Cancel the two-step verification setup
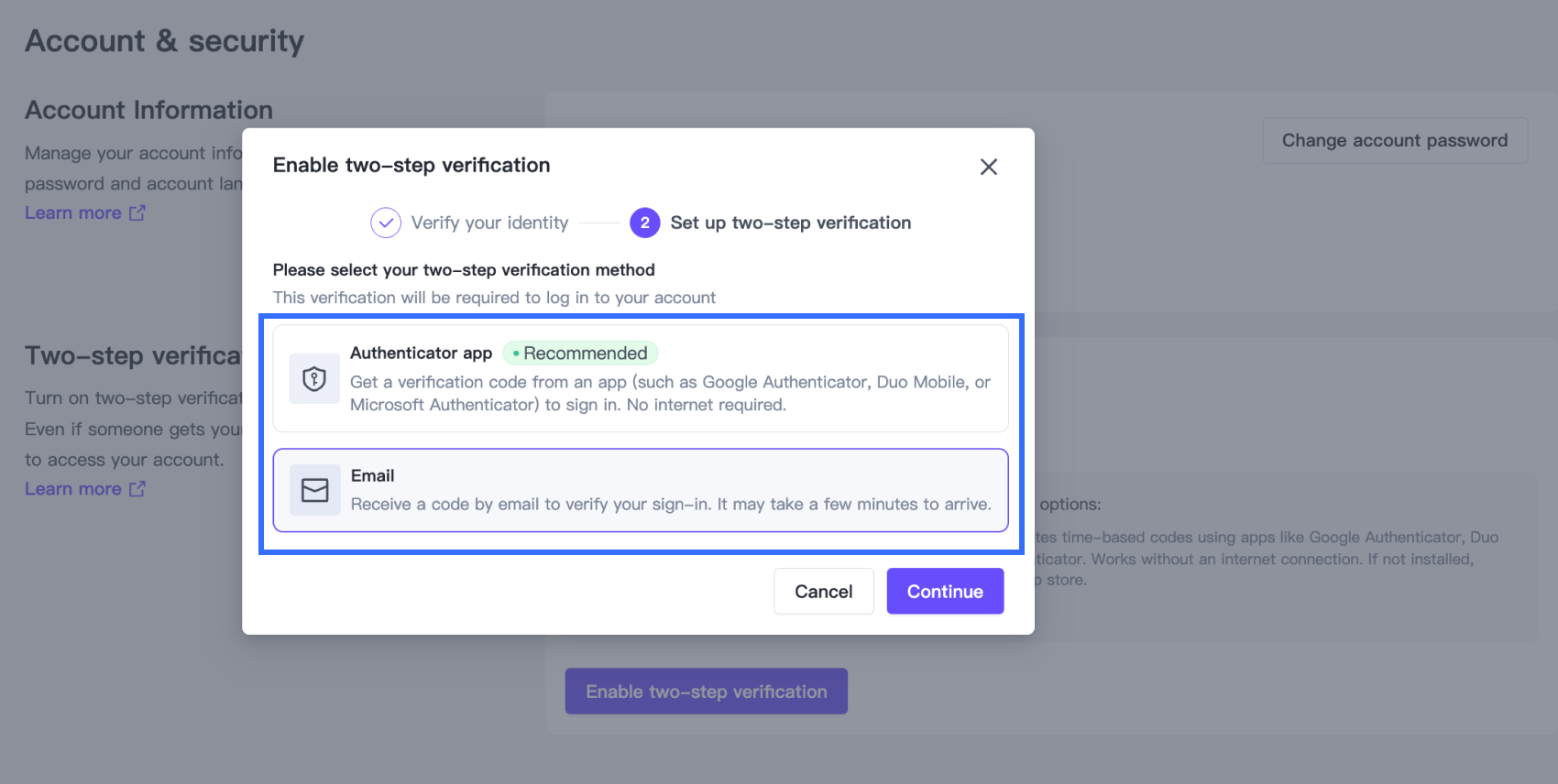Image resolution: width=1558 pixels, height=784 pixels. pyautogui.click(x=823, y=592)
